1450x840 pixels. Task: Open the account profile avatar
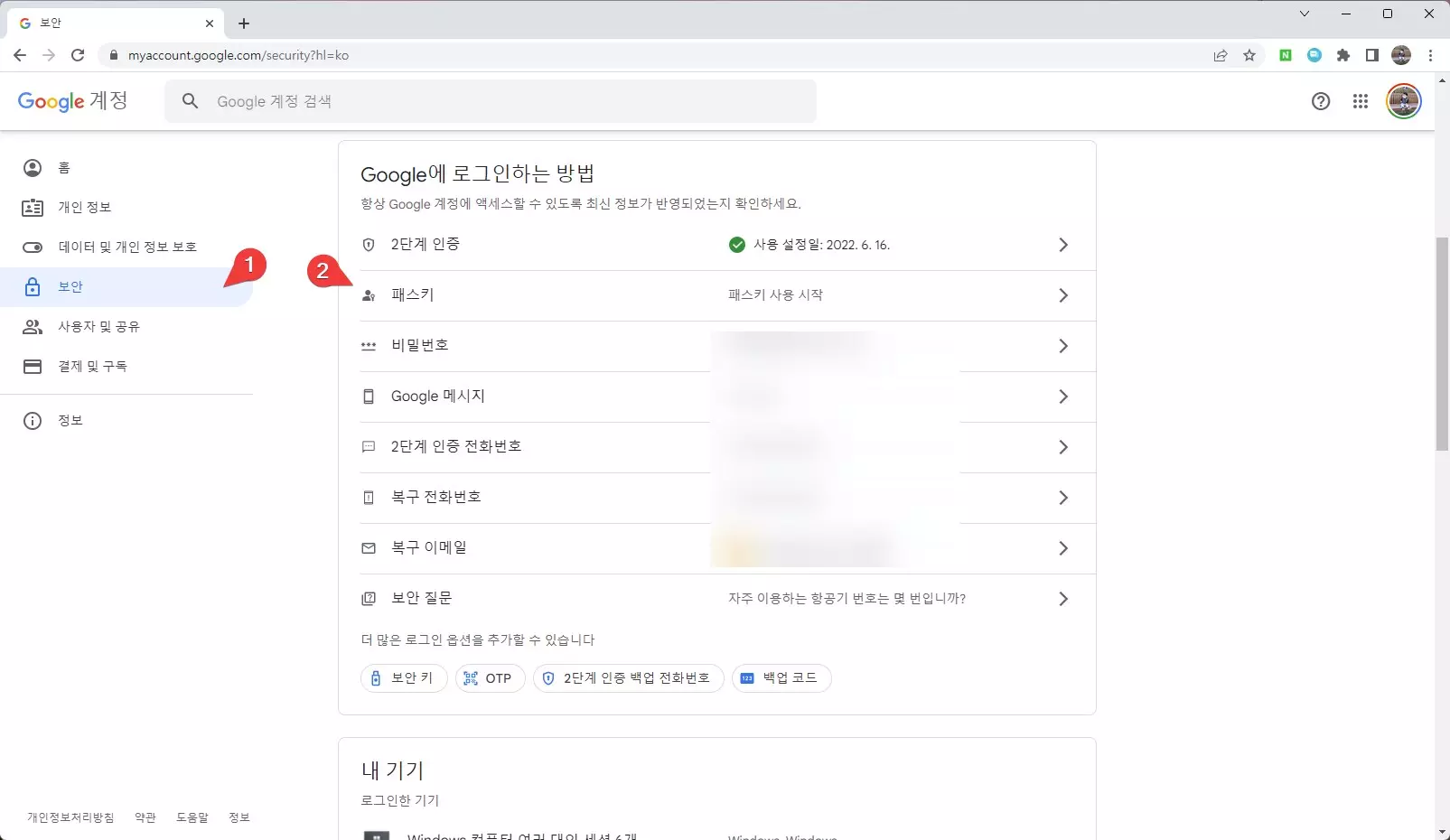point(1404,101)
